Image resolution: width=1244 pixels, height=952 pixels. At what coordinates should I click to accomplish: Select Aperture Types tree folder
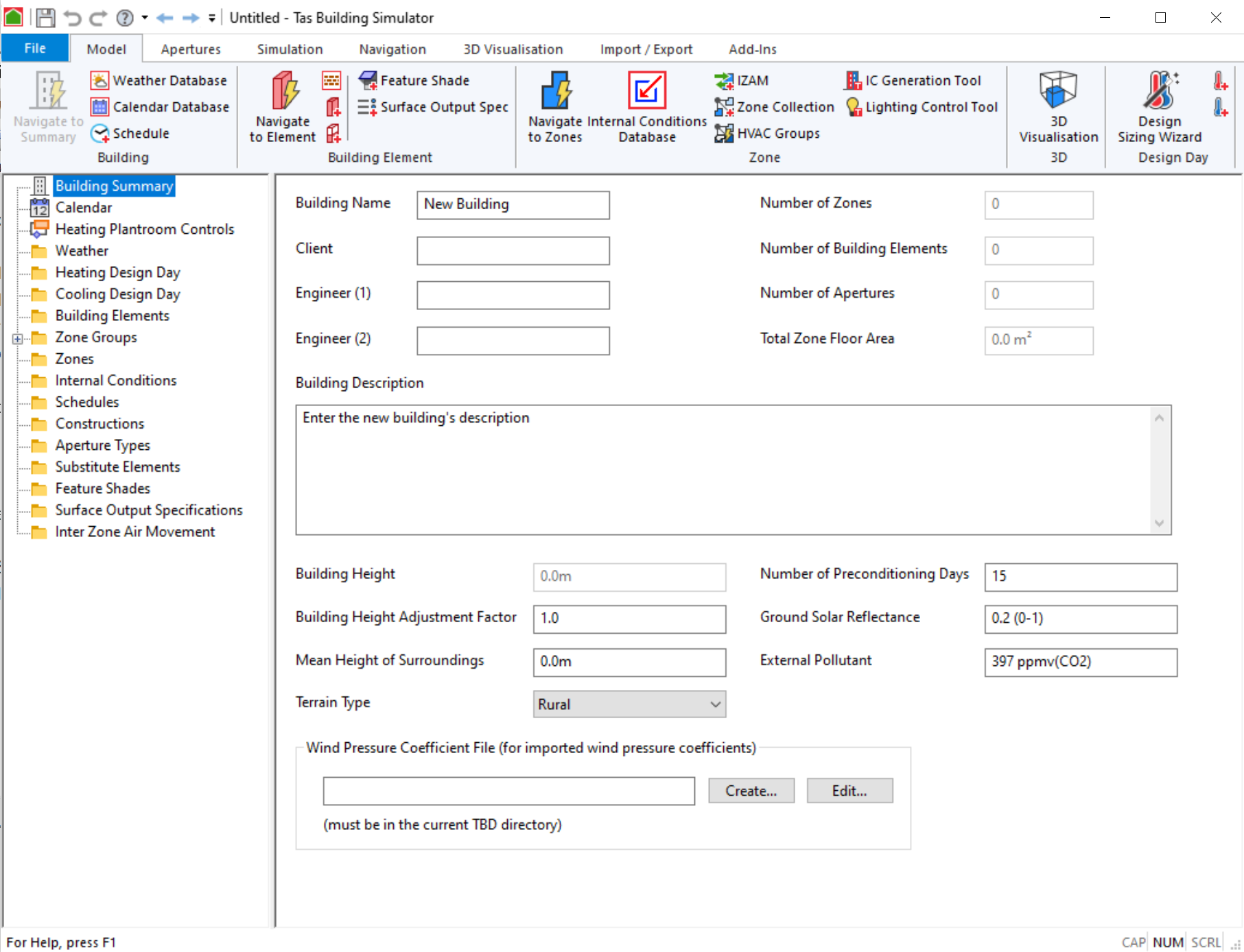click(102, 445)
